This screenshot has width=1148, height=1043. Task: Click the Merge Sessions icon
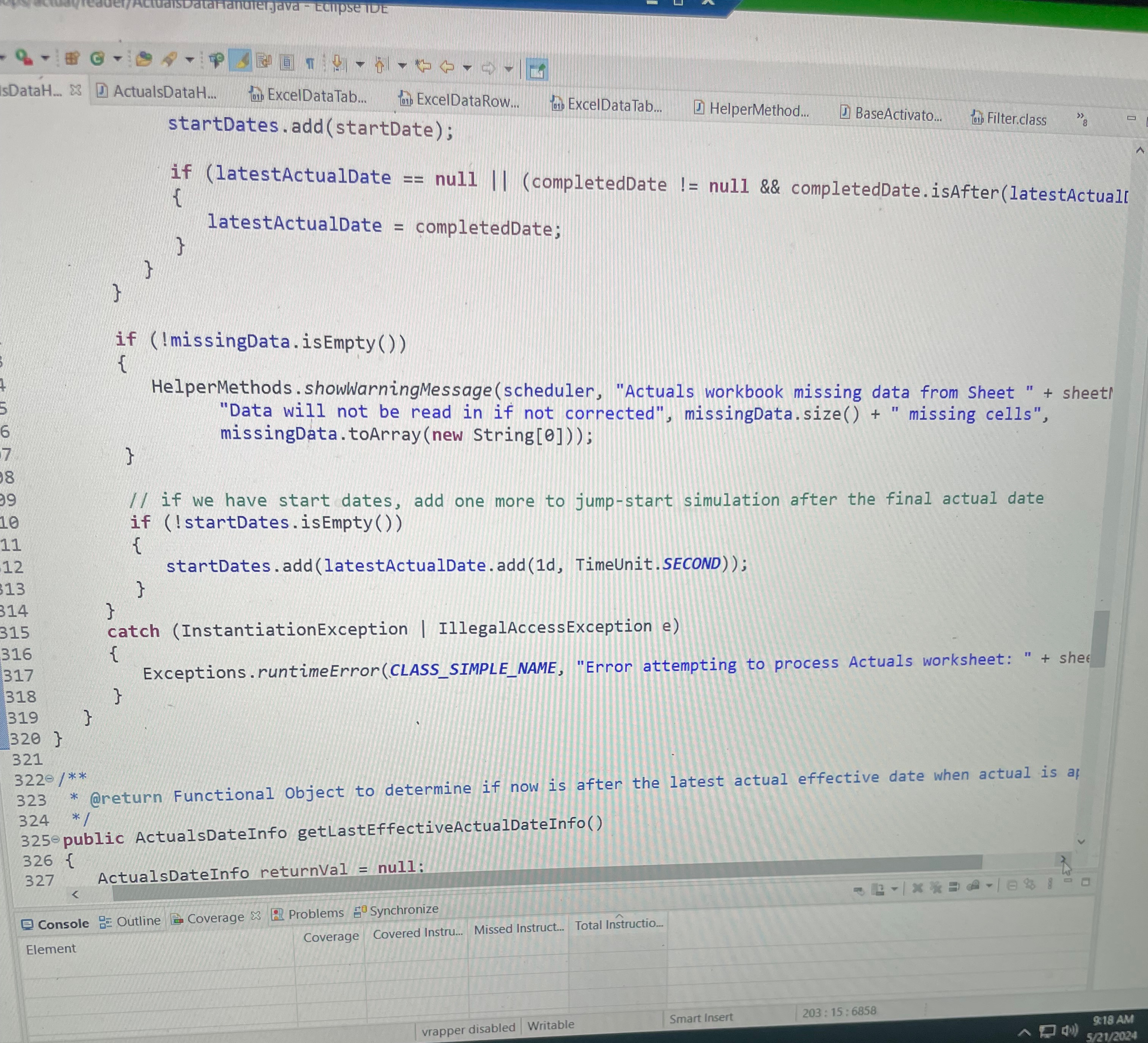[954, 887]
